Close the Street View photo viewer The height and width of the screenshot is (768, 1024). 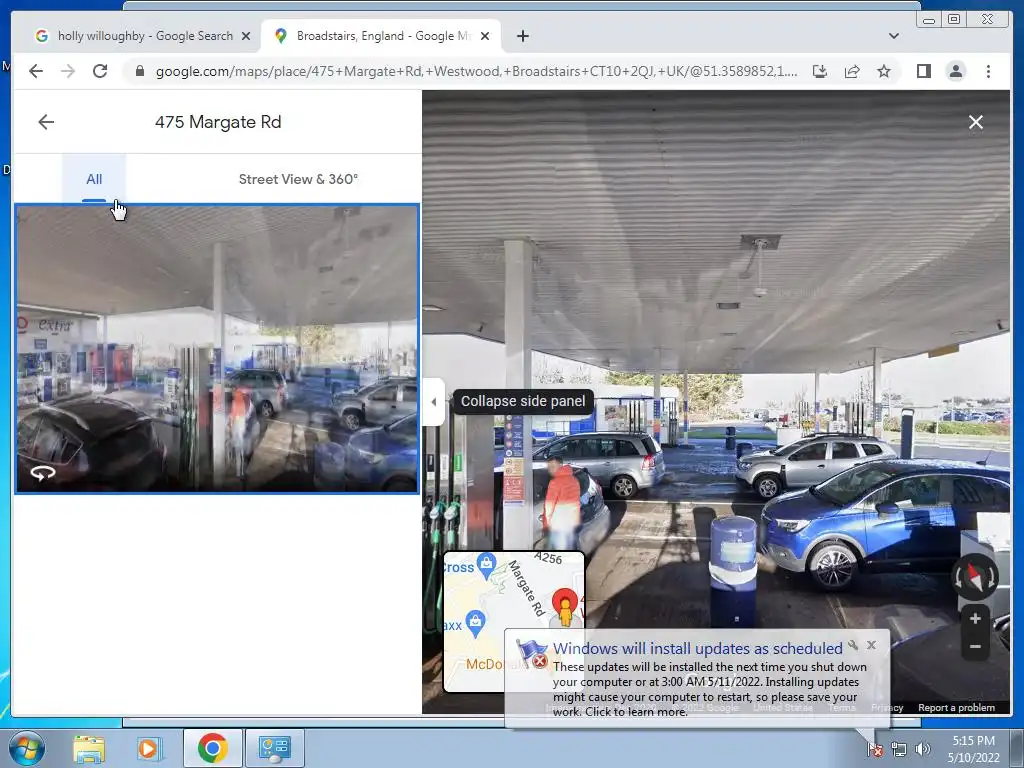pyautogui.click(x=976, y=122)
